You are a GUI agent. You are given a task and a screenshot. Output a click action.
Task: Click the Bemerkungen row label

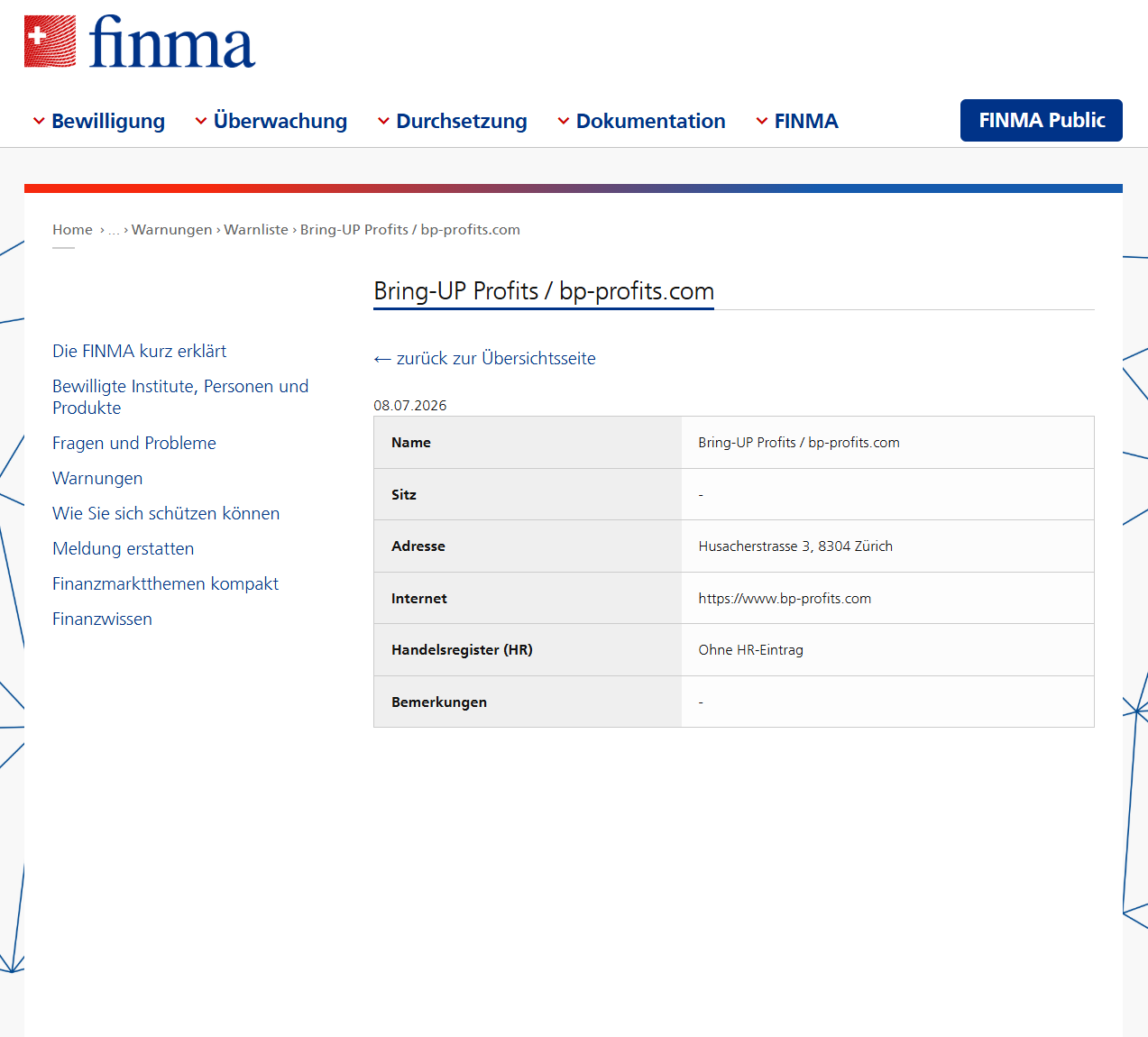439,702
